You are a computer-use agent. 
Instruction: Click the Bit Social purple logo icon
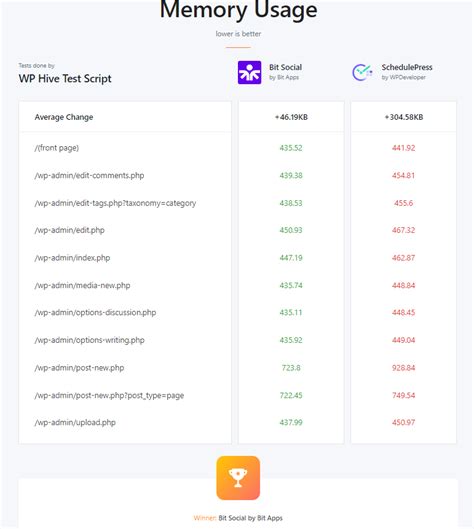click(249, 73)
